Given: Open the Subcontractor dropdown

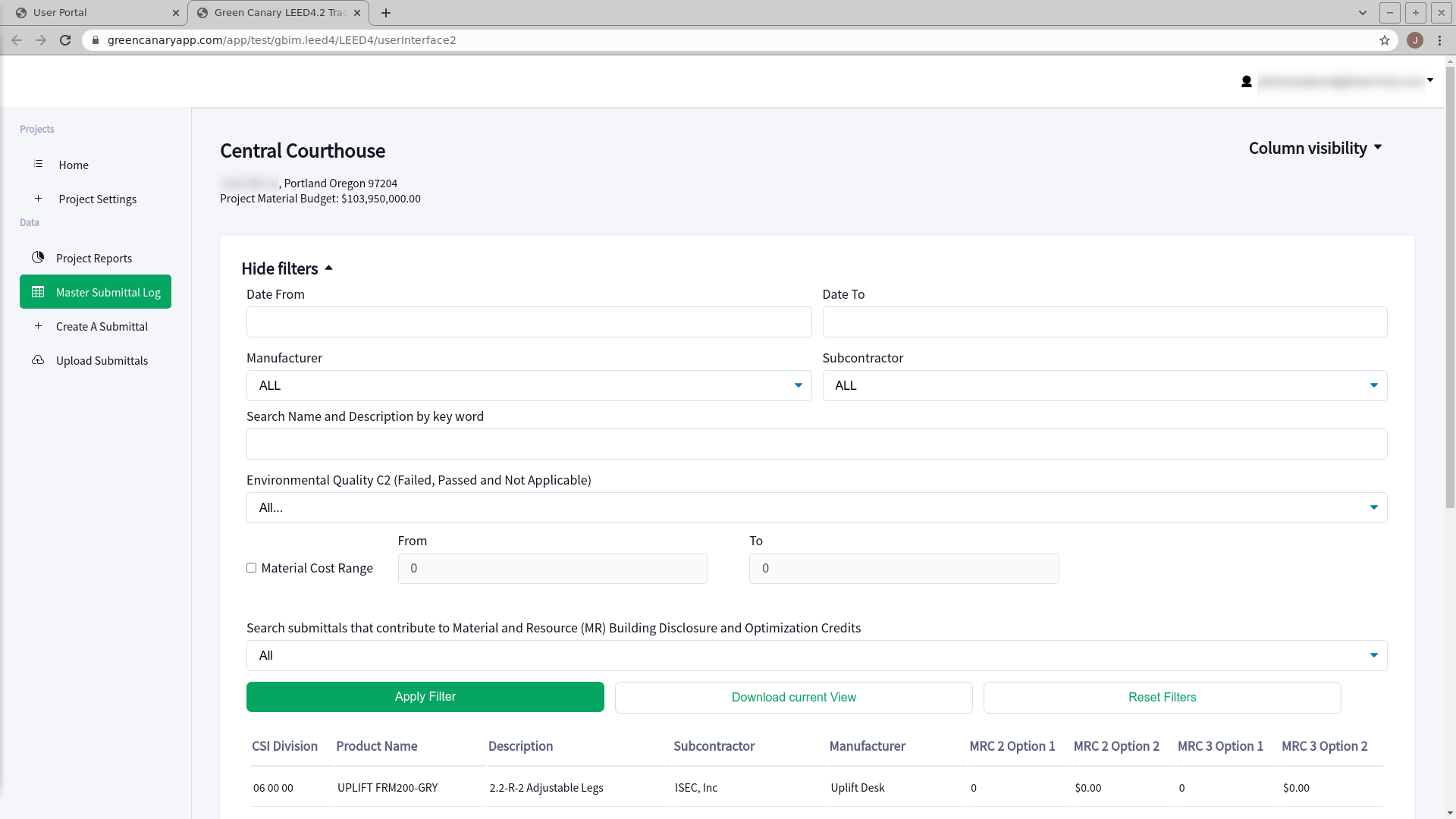Looking at the screenshot, I should tap(1104, 385).
